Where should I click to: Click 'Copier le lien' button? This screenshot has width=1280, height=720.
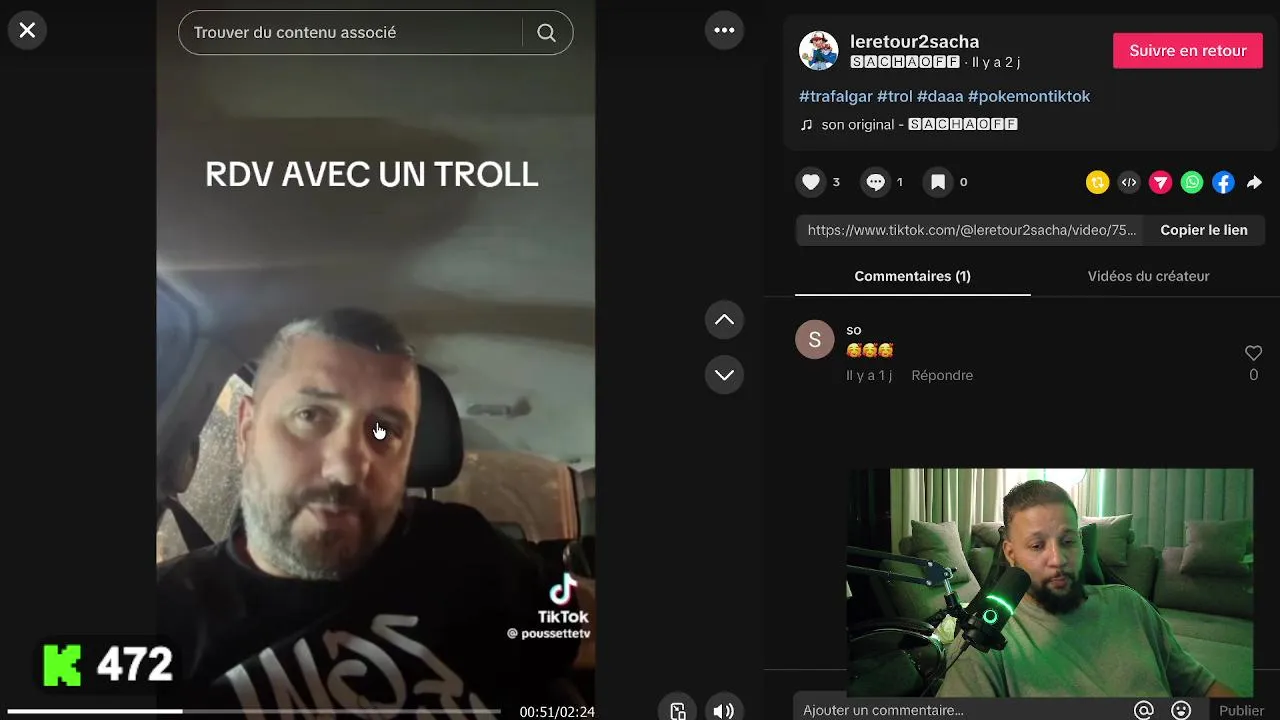1203,230
